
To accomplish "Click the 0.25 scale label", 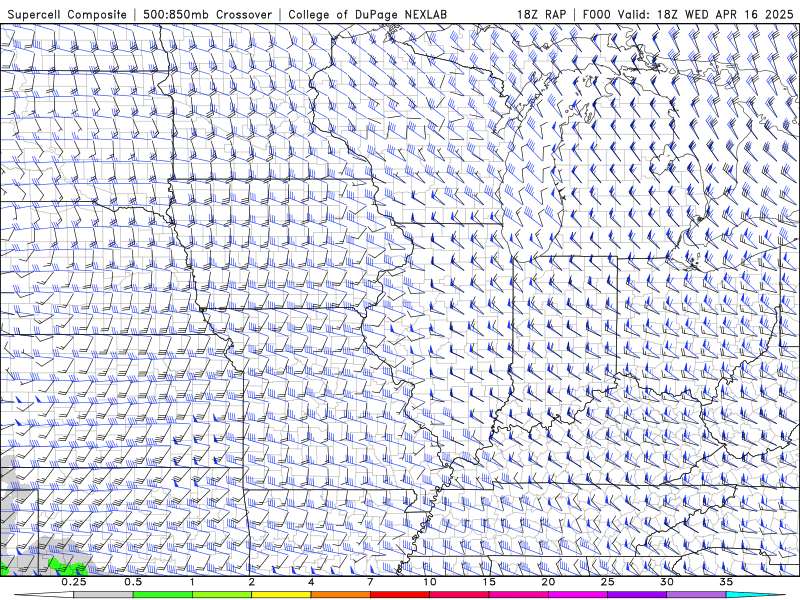I will point(74,582).
